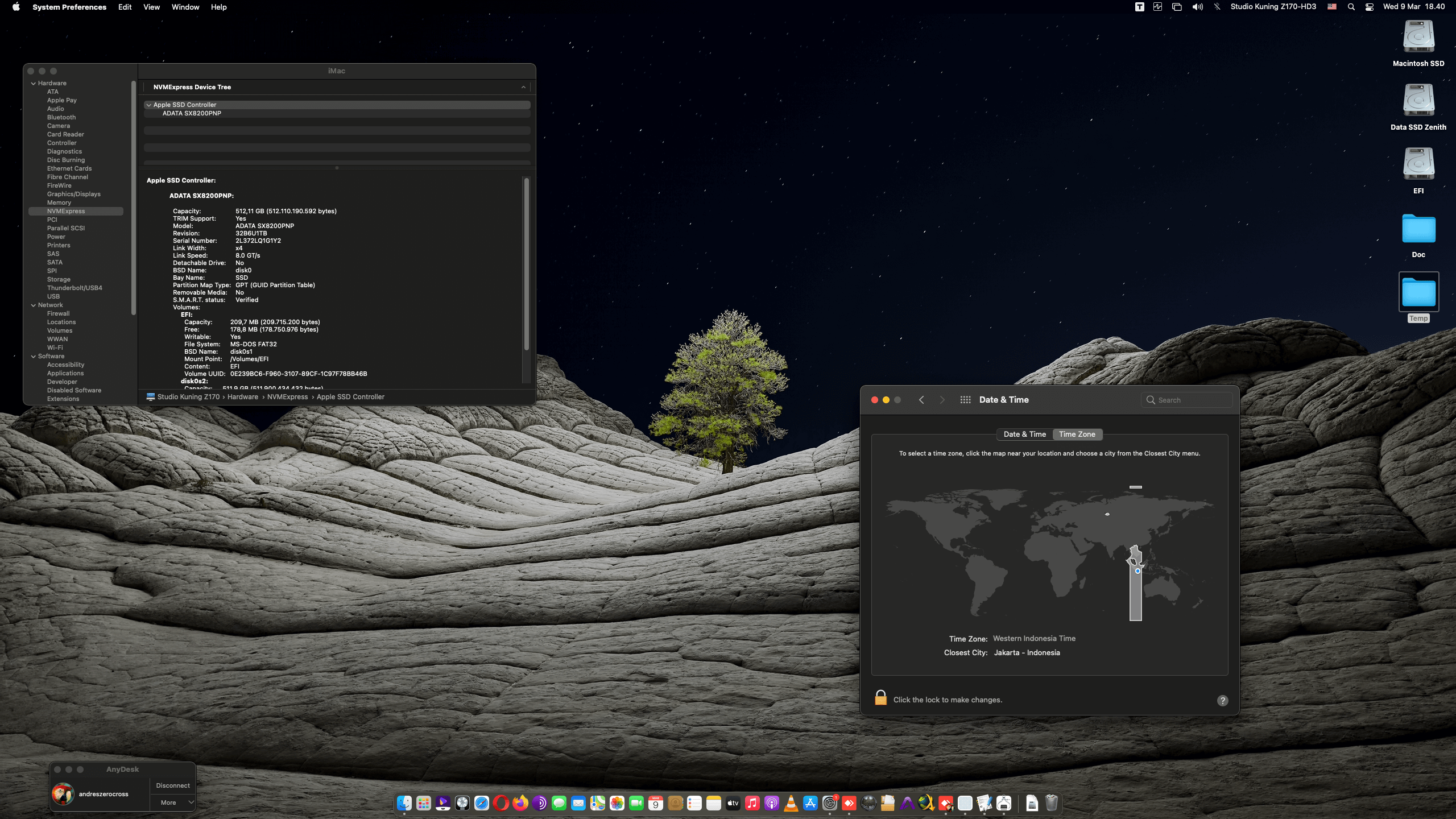Screen dimensions: 1456x819
Task: Click the details pane vertical scrollbar
Action: (526, 264)
